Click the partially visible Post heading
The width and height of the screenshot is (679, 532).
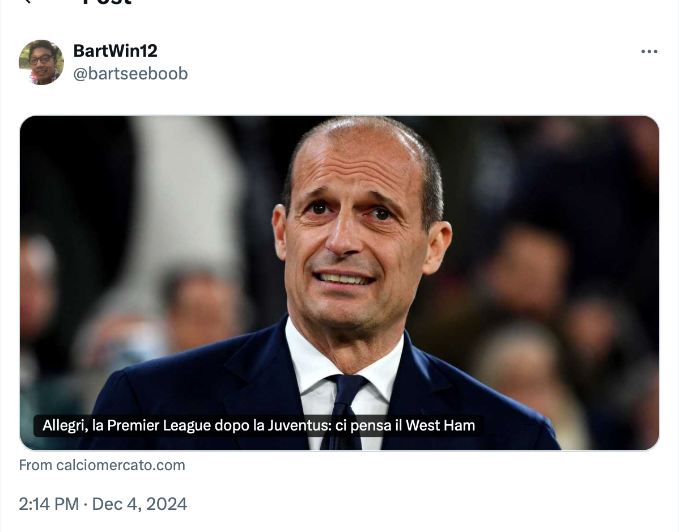[106, 3]
